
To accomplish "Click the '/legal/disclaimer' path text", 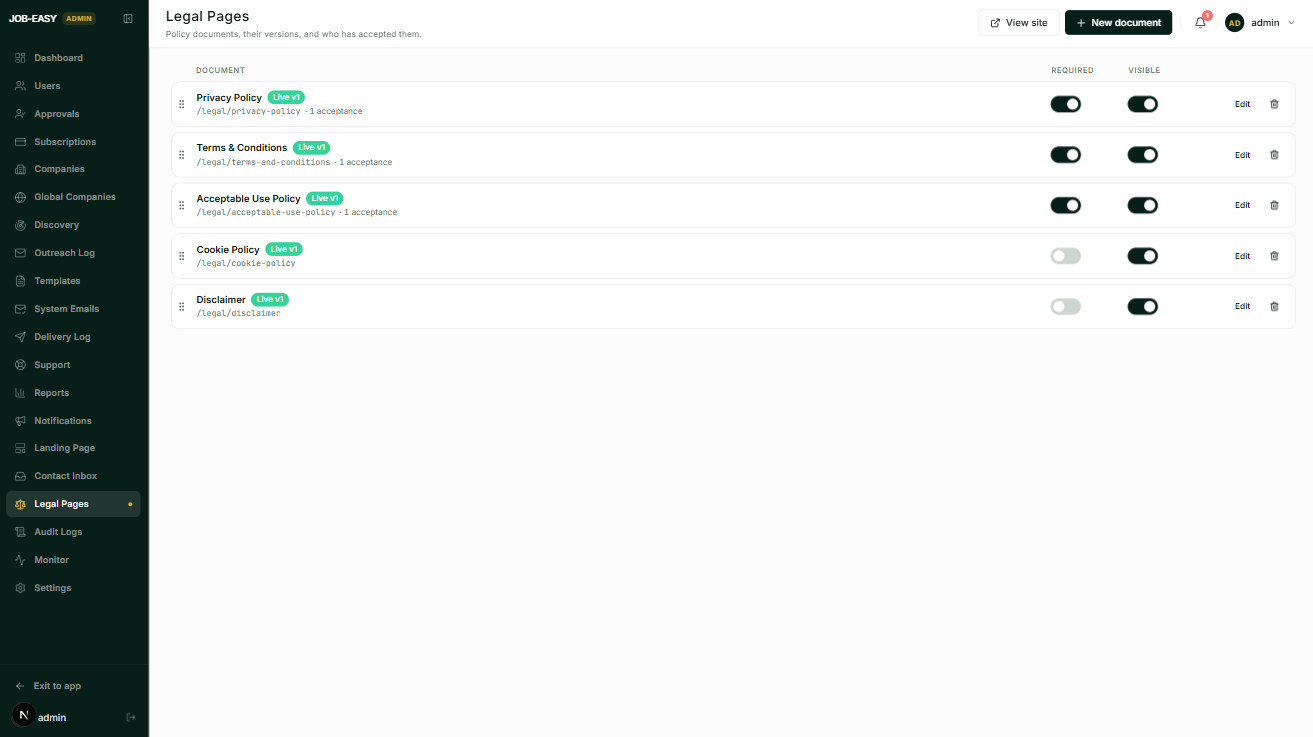I will coord(238,313).
